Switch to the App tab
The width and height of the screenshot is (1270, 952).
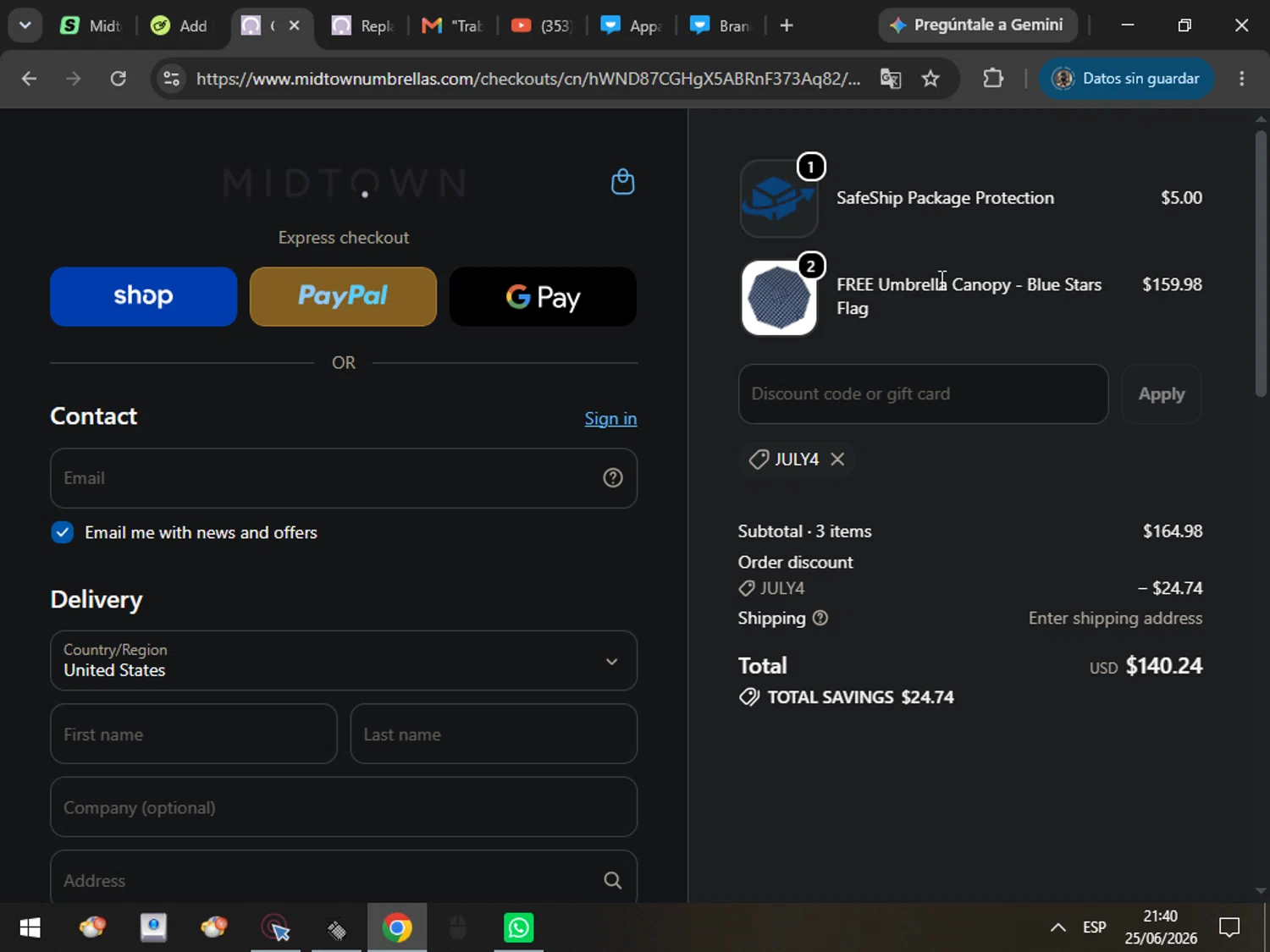click(x=632, y=25)
